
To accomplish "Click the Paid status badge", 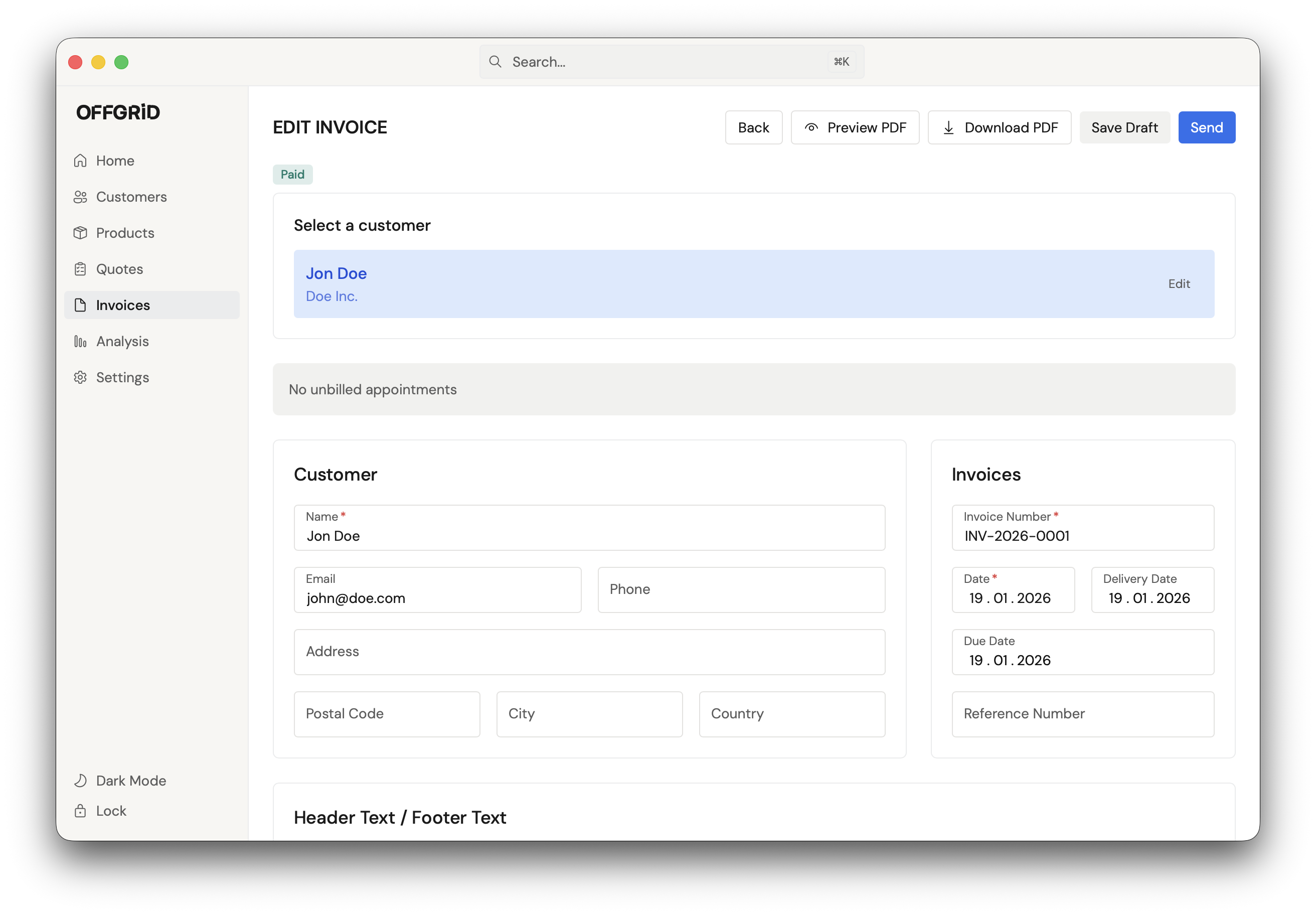I will click(292, 174).
